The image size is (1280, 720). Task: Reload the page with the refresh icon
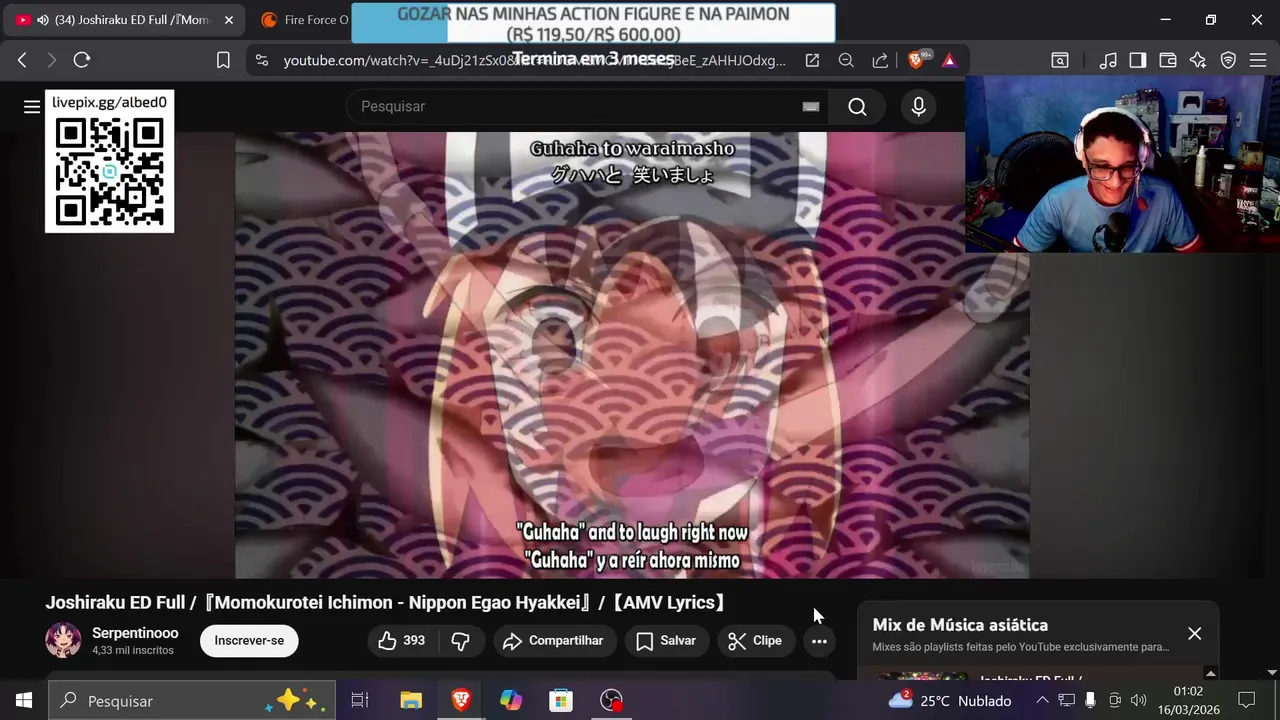coord(82,60)
